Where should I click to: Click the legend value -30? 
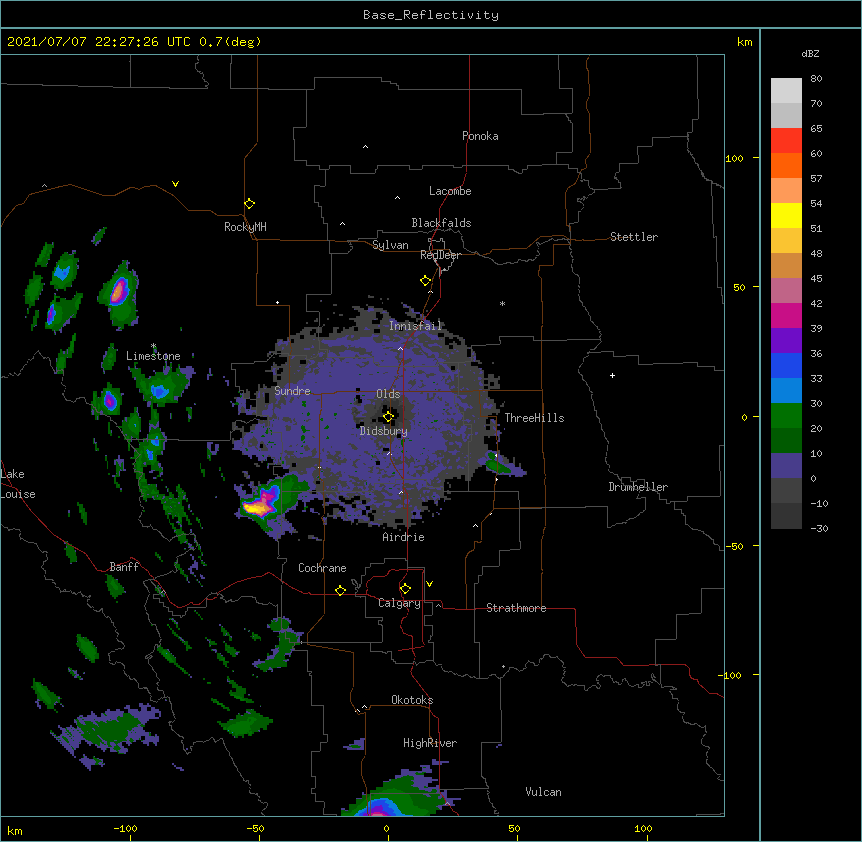(x=819, y=528)
